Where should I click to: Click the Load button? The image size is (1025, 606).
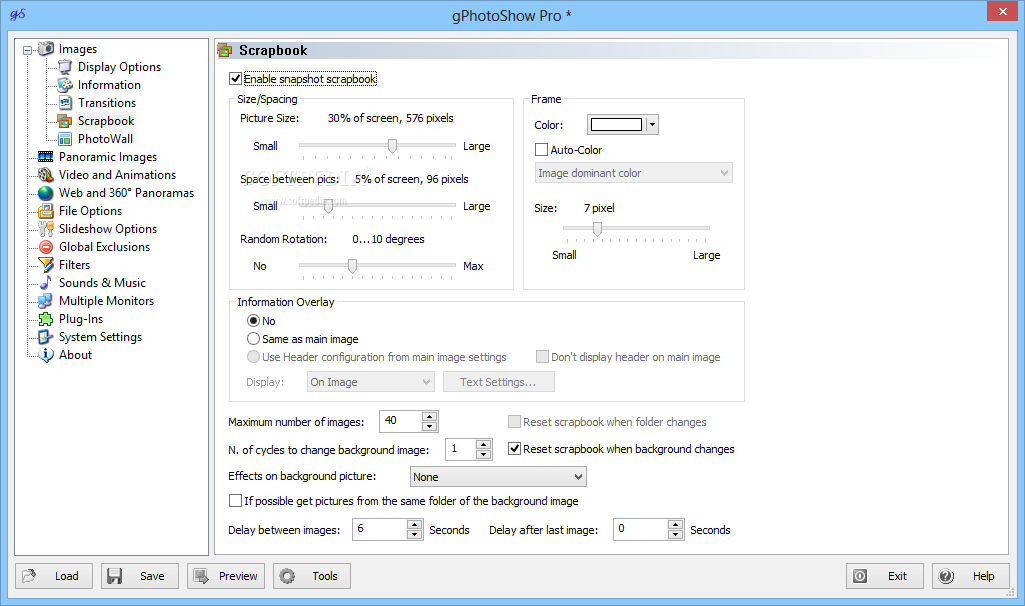click(x=54, y=576)
